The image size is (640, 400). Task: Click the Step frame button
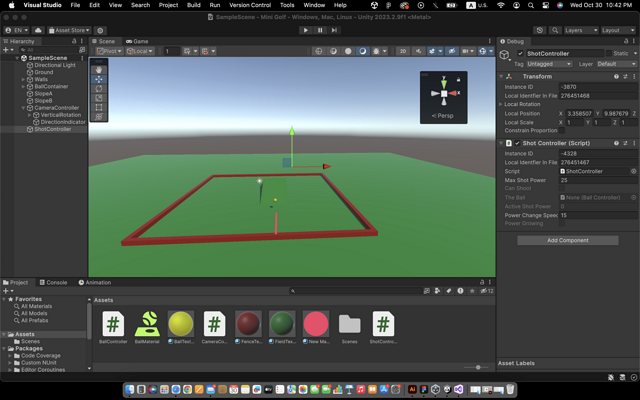click(334, 30)
